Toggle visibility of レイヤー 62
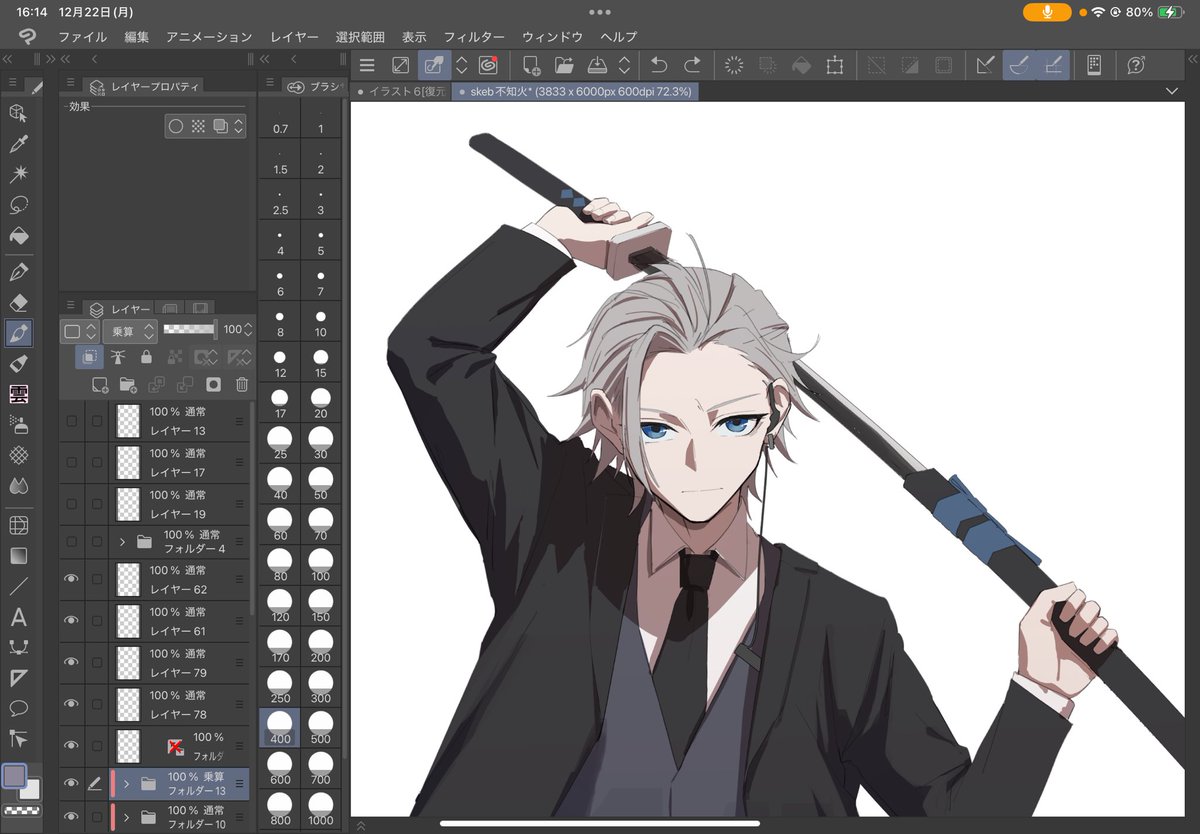1200x834 pixels. pos(71,579)
